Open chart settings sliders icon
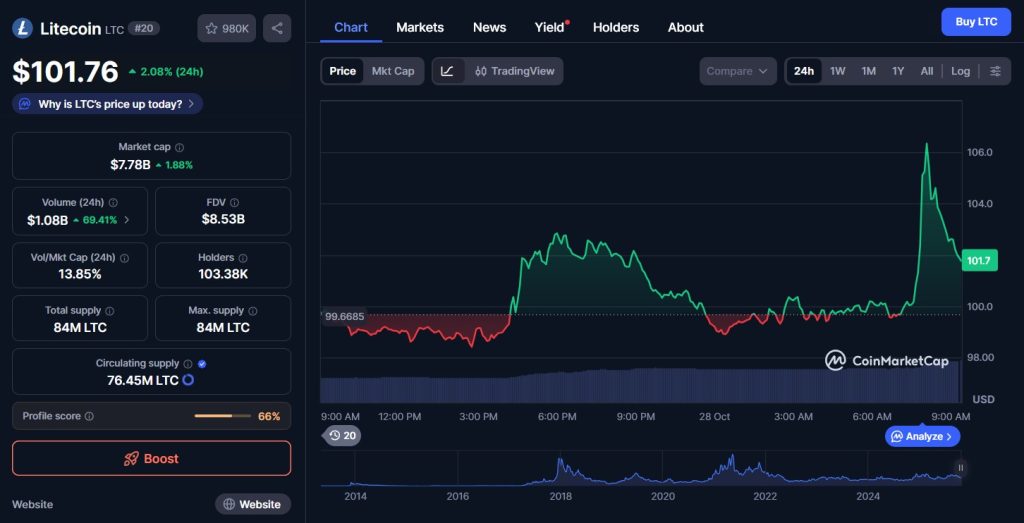The width and height of the screenshot is (1024, 523). [995, 71]
